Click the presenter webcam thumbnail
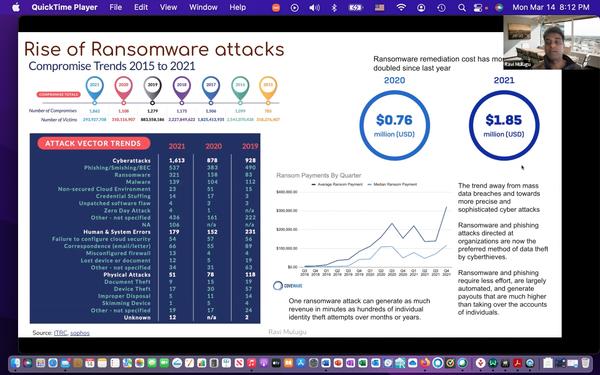 551,42
